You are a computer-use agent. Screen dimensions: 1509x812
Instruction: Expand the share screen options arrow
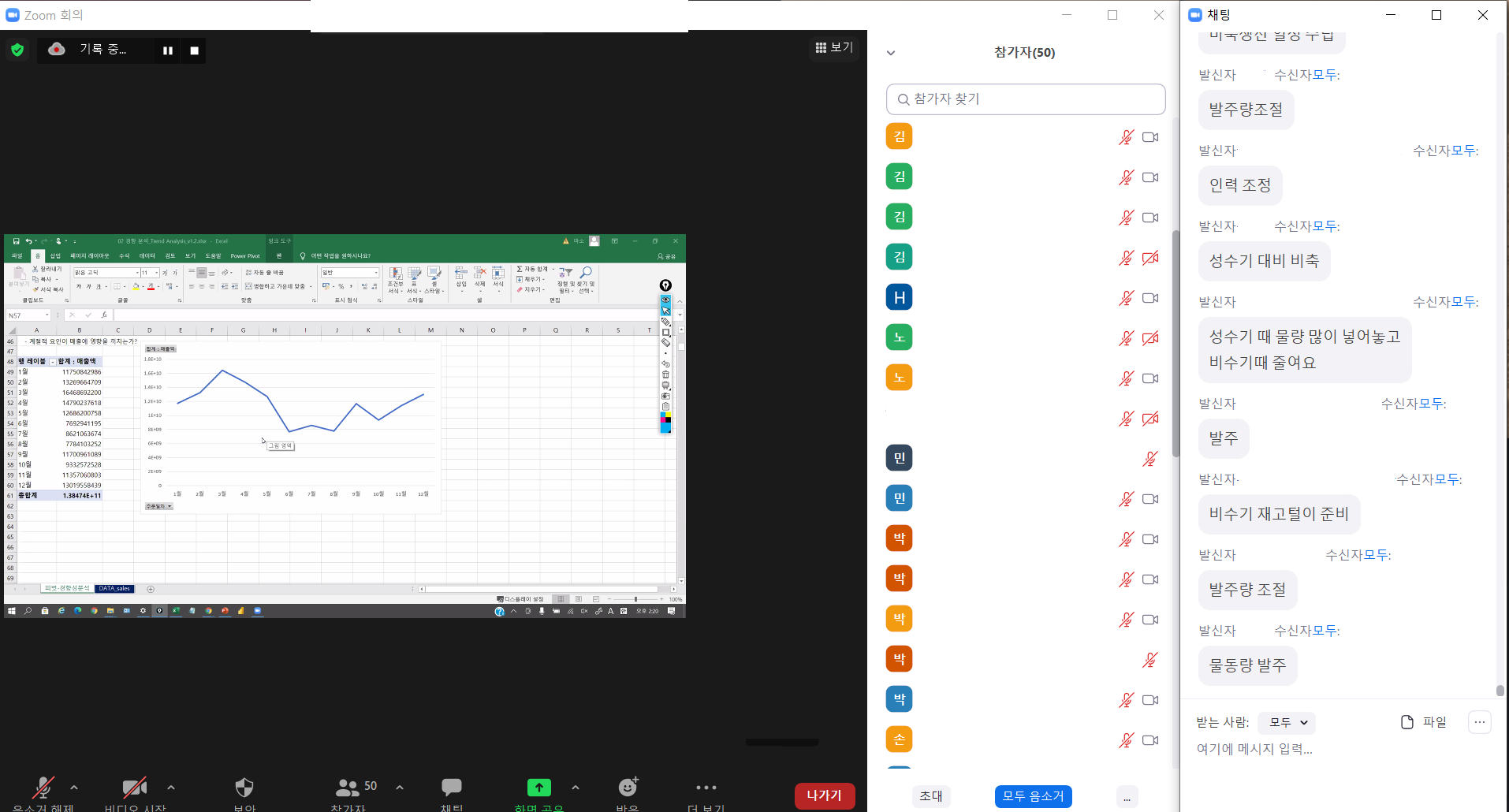point(576,788)
